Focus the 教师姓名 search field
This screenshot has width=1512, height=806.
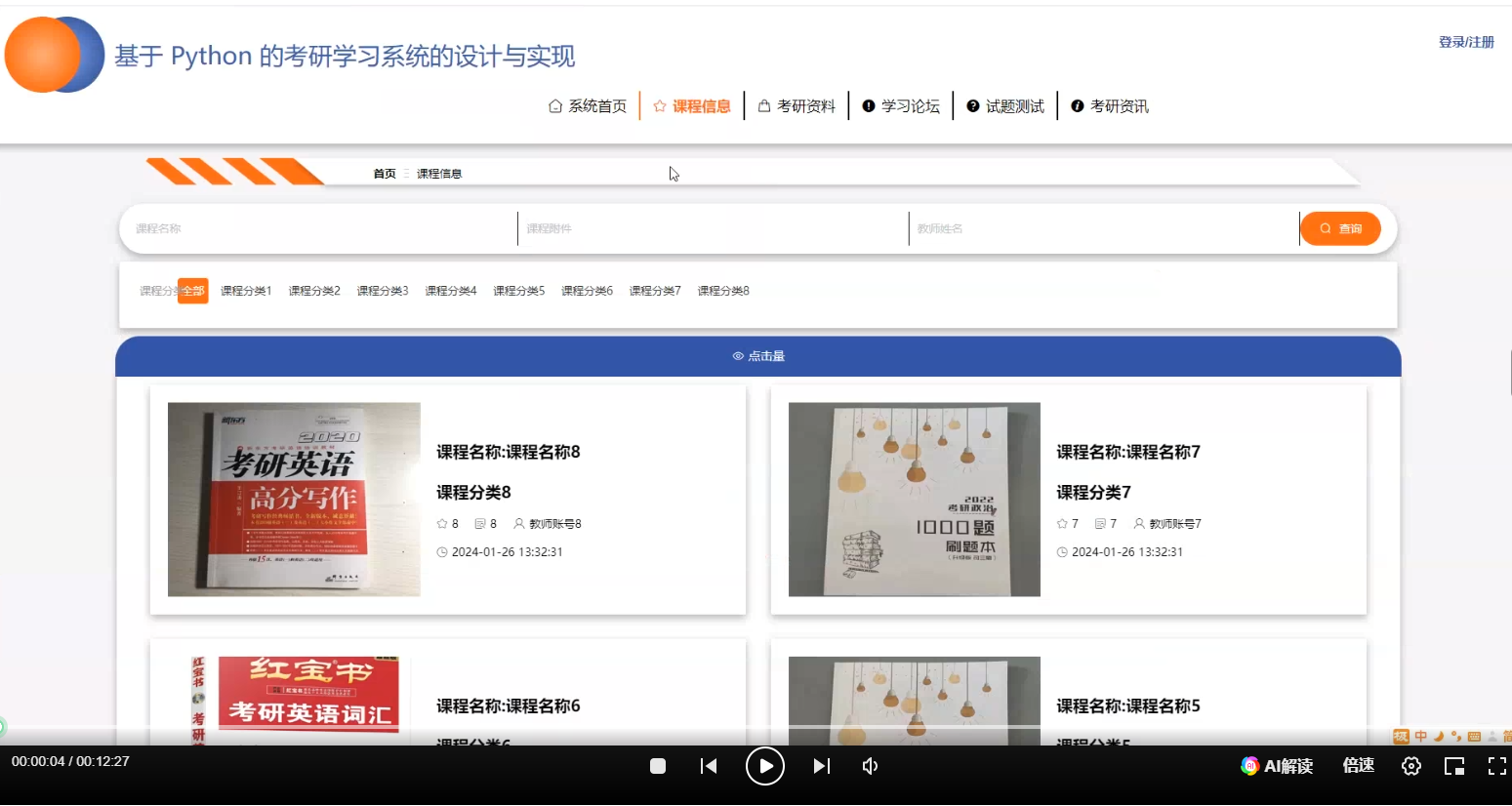[x=1104, y=228]
